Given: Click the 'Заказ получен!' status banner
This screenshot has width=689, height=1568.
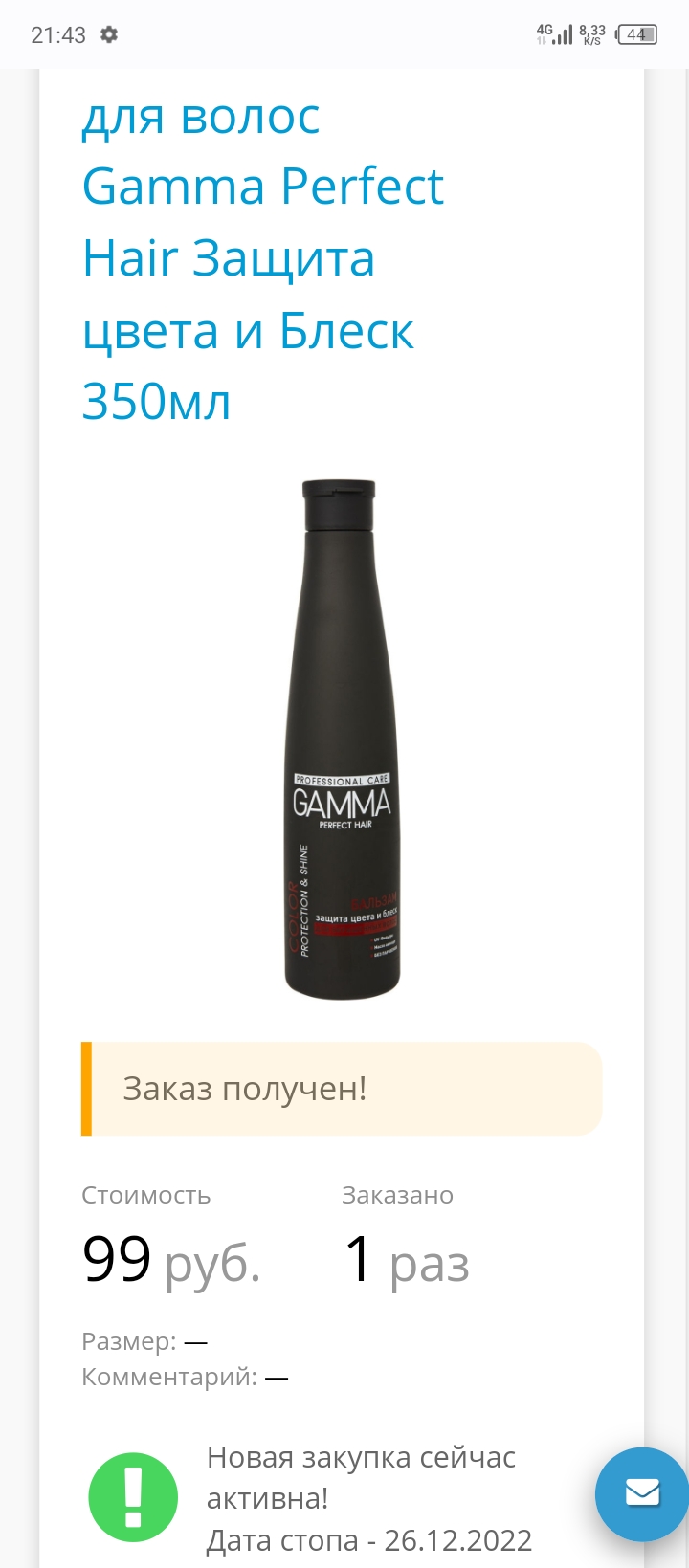Looking at the screenshot, I should click(x=342, y=1089).
